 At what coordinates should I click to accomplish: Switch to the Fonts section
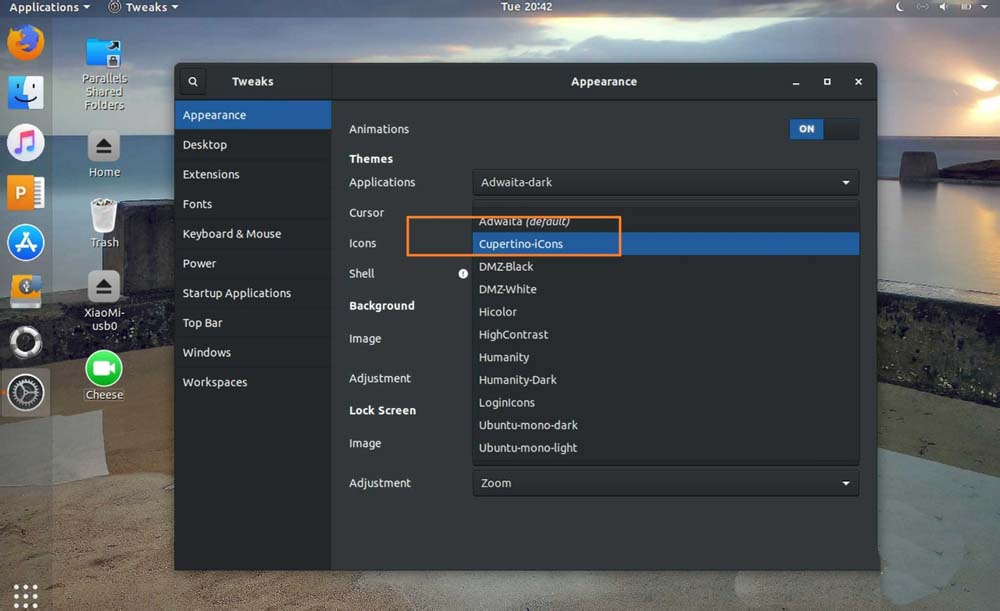click(197, 204)
